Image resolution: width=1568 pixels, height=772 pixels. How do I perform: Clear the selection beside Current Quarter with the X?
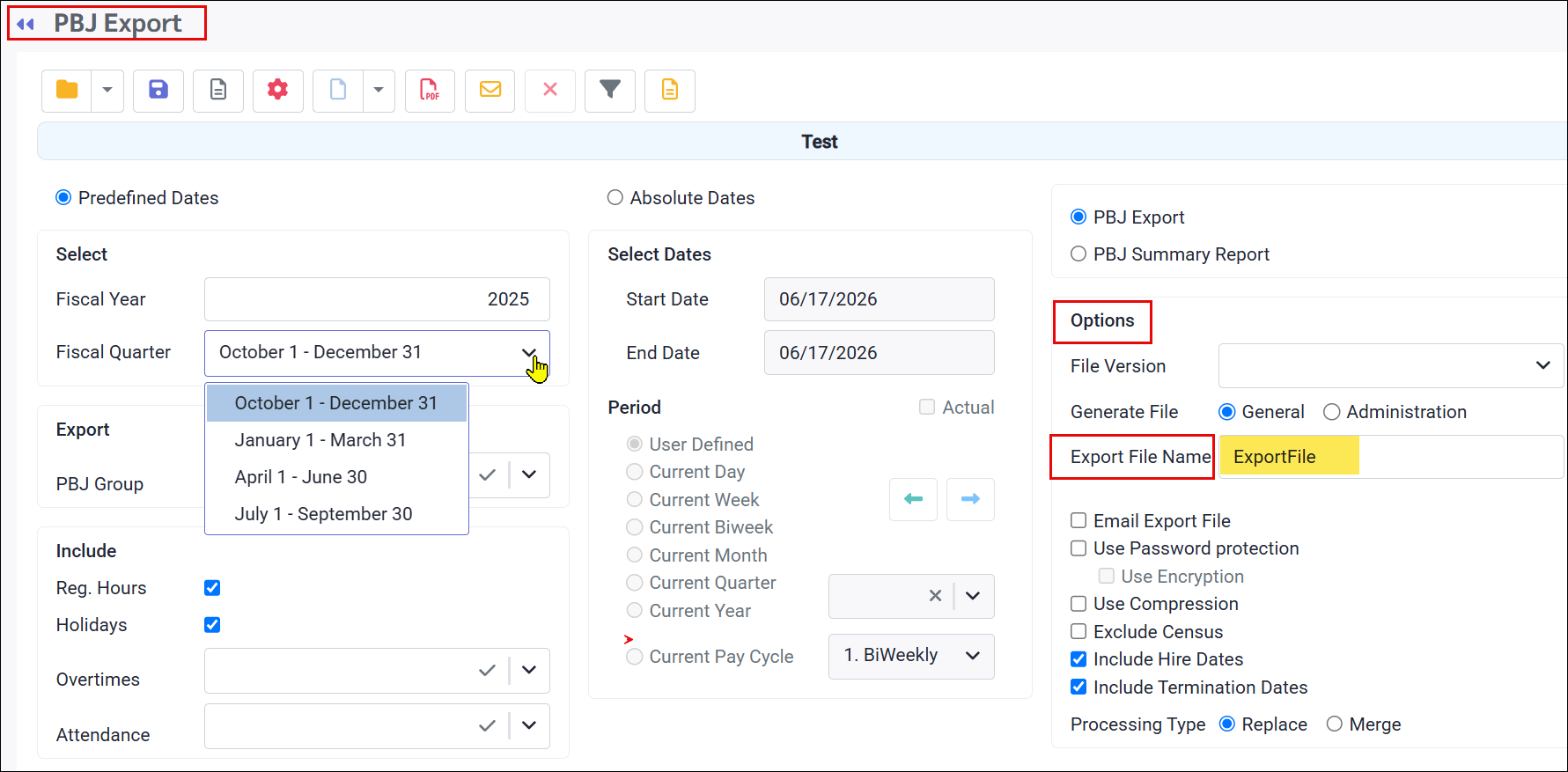[x=935, y=596]
